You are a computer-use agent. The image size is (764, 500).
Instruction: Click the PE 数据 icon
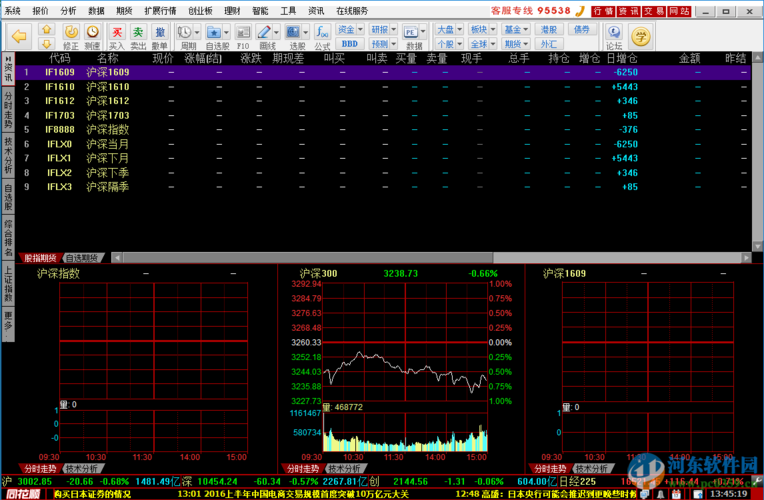click(410, 32)
